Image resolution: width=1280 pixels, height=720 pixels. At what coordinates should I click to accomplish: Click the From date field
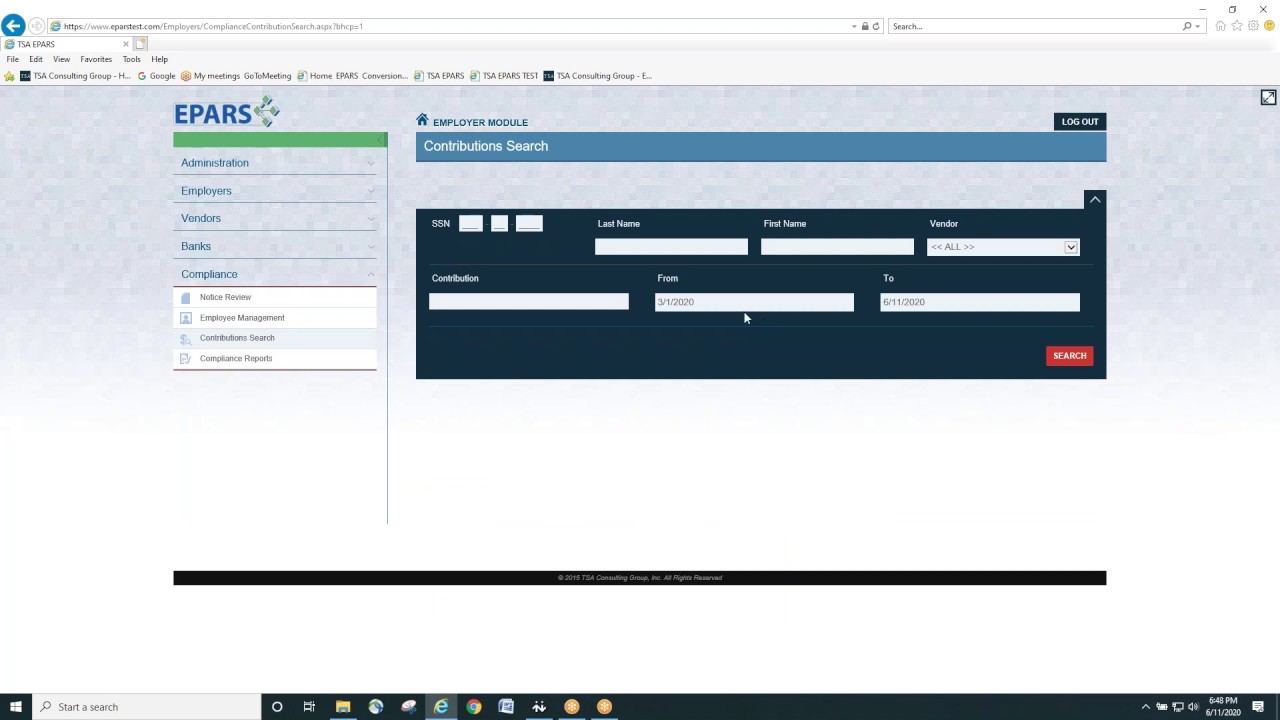(x=754, y=302)
